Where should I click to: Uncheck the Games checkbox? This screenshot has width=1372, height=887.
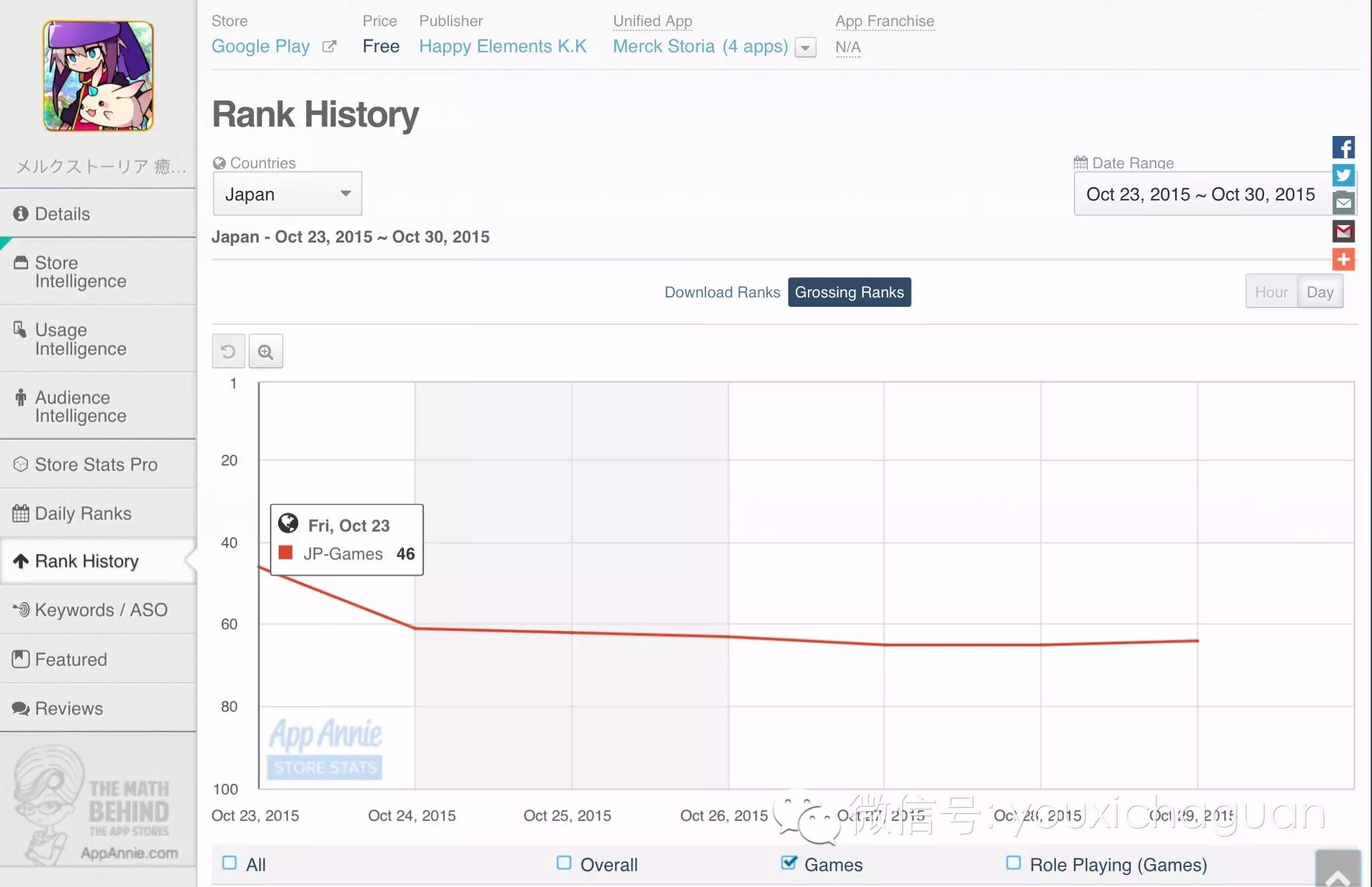pos(788,863)
